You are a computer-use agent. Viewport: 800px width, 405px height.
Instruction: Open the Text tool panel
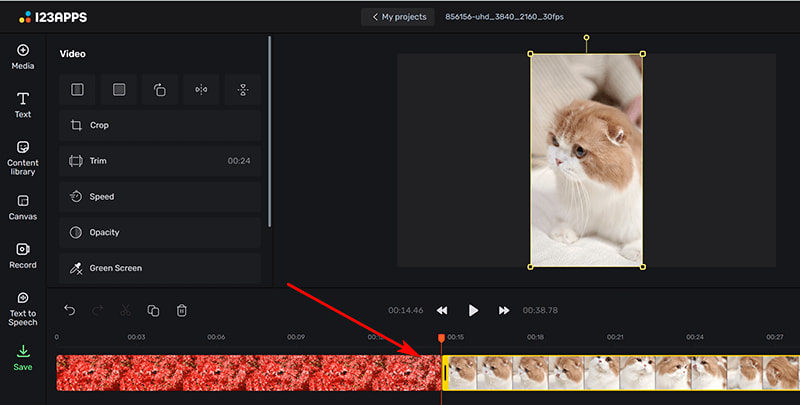(x=22, y=105)
